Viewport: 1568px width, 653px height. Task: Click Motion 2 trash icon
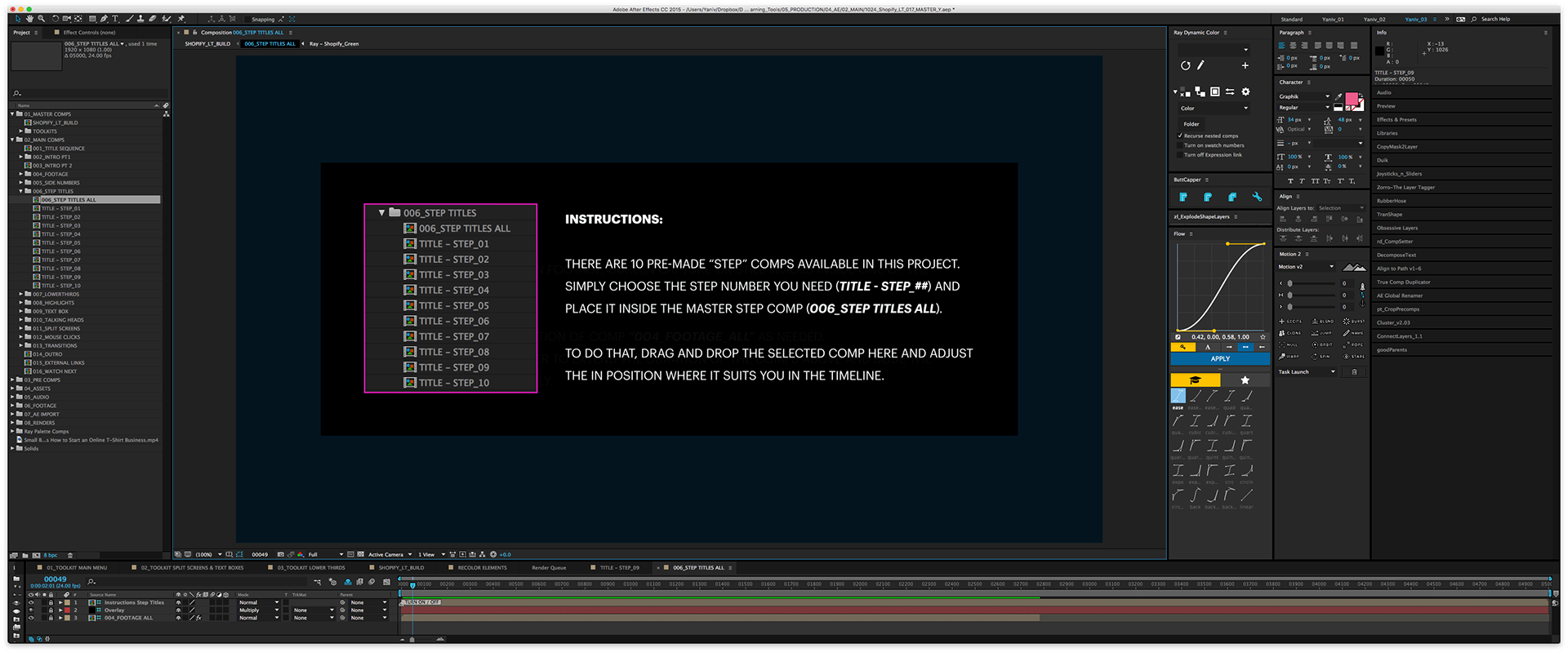[1354, 371]
